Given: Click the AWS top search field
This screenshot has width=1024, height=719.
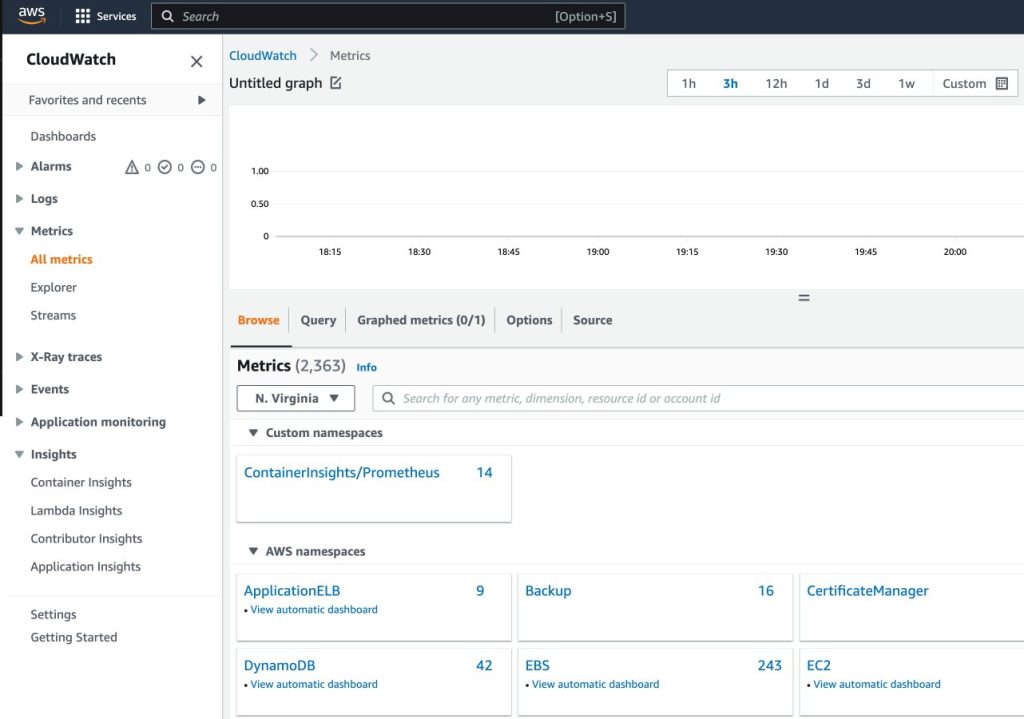Looking at the screenshot, I should [x=388, y=16].
